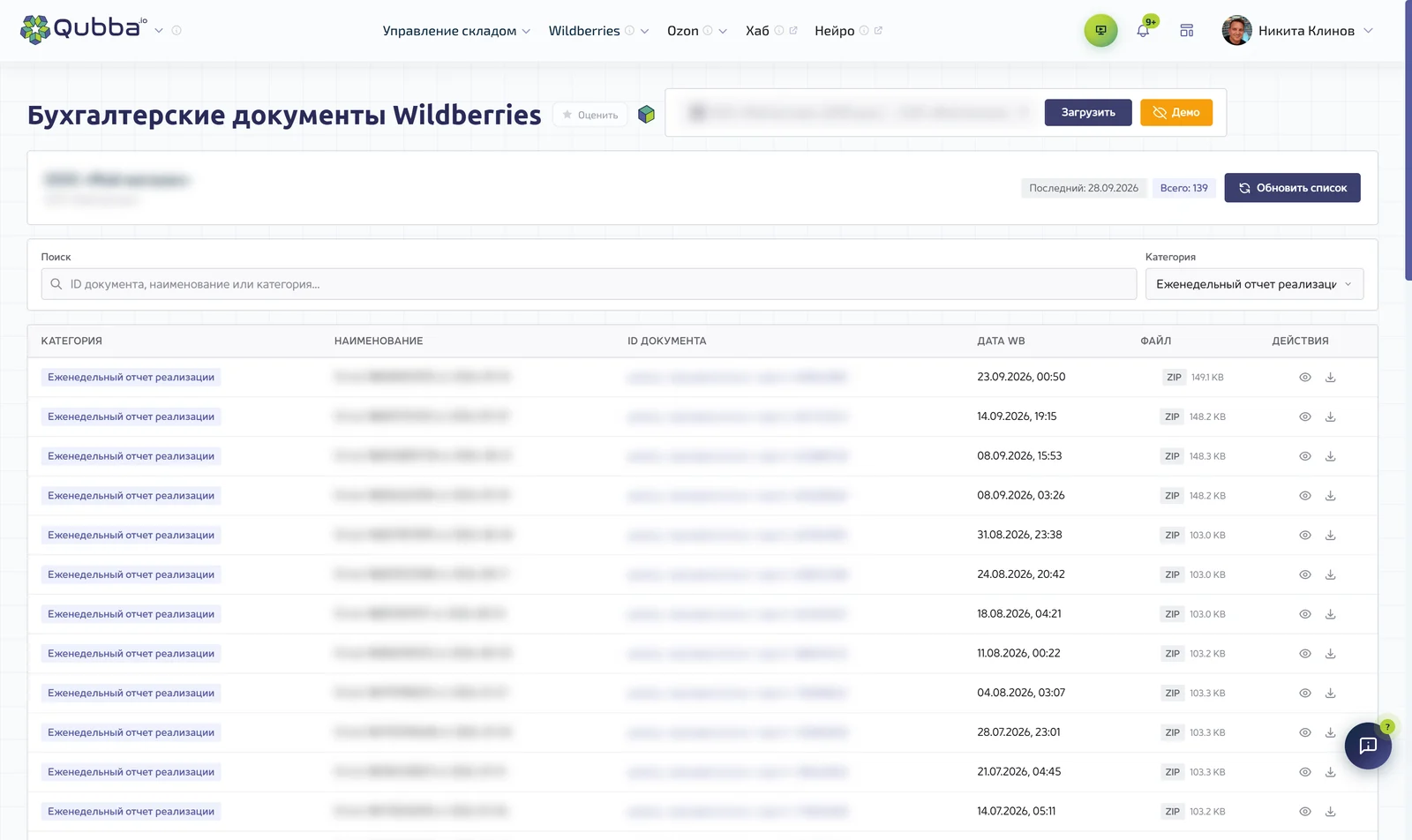Download the 31.08.2026 report archive
Viewport: 1412px width, 840px height.
pyautogui.click(x=1330, y=536)
